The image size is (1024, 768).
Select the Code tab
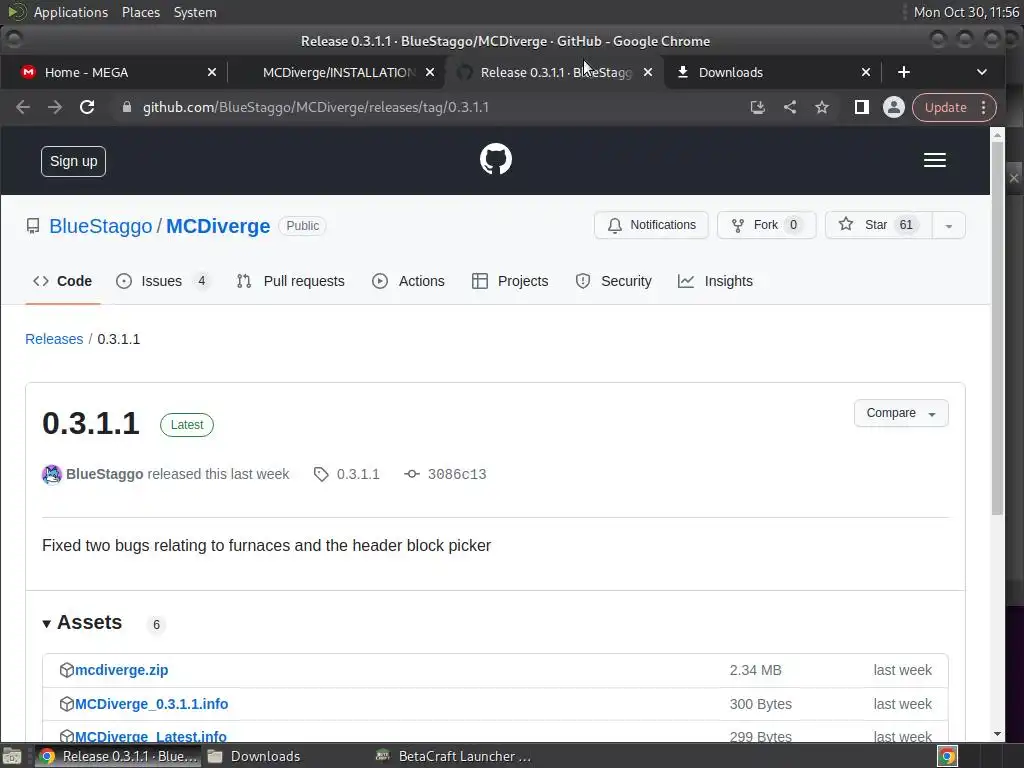tap(63, 281)
